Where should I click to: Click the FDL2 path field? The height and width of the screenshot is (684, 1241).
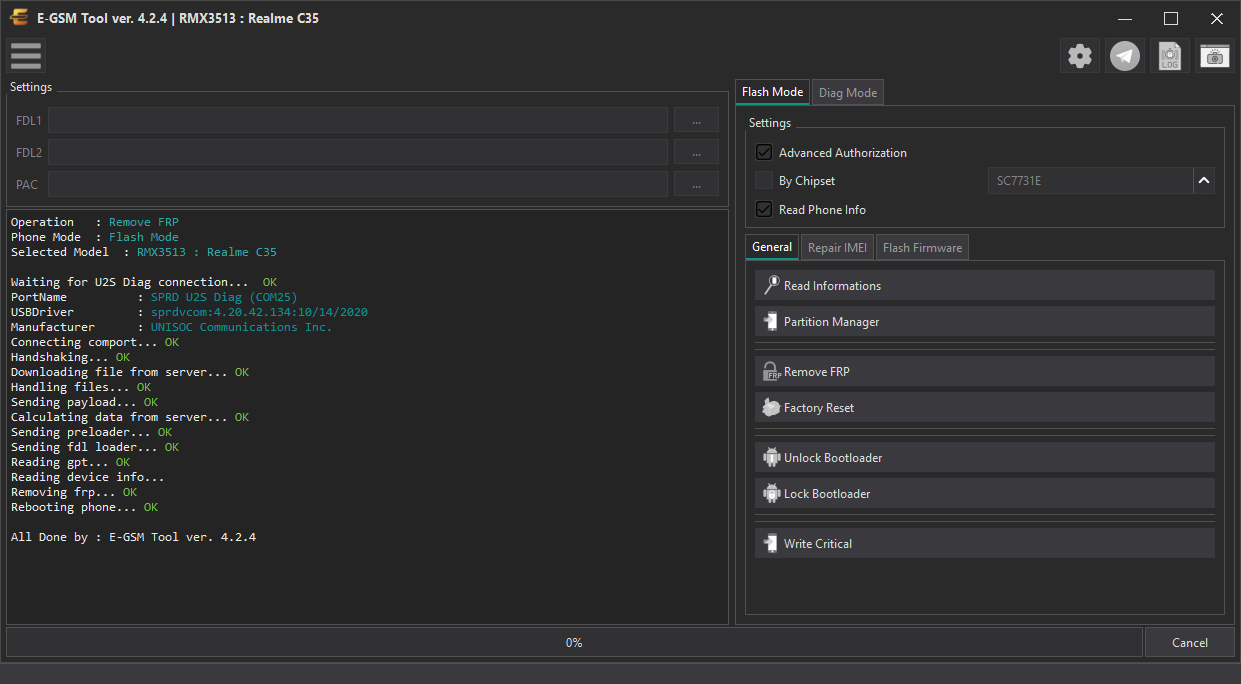pos(358,152)
